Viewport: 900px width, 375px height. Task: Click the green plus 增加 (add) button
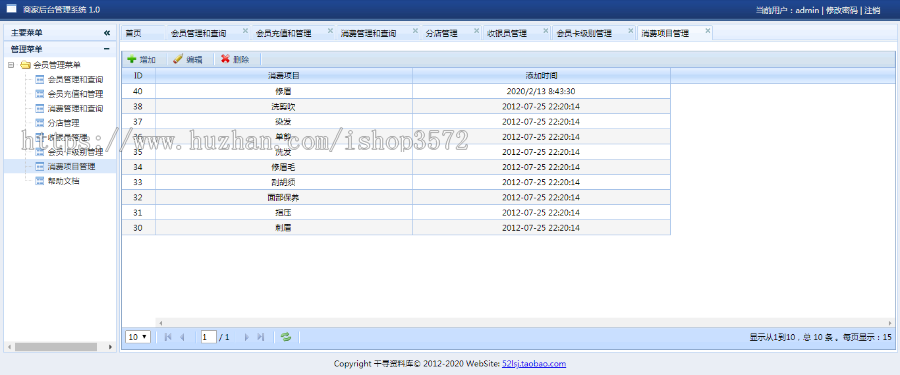[x=141, y=59]
